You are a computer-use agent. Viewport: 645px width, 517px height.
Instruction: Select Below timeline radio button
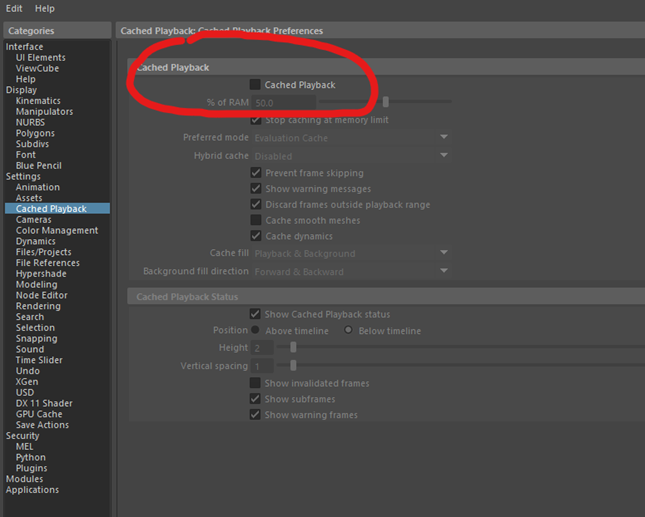[x=348, y=330]
